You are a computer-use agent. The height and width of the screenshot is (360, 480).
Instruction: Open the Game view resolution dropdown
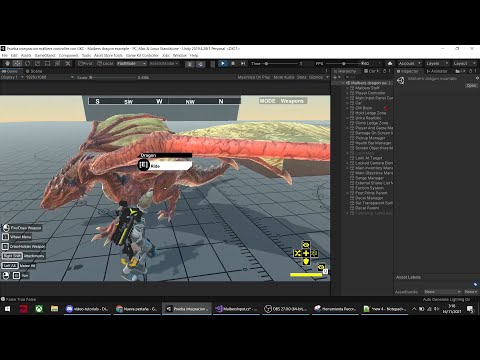tap(50, 77)
